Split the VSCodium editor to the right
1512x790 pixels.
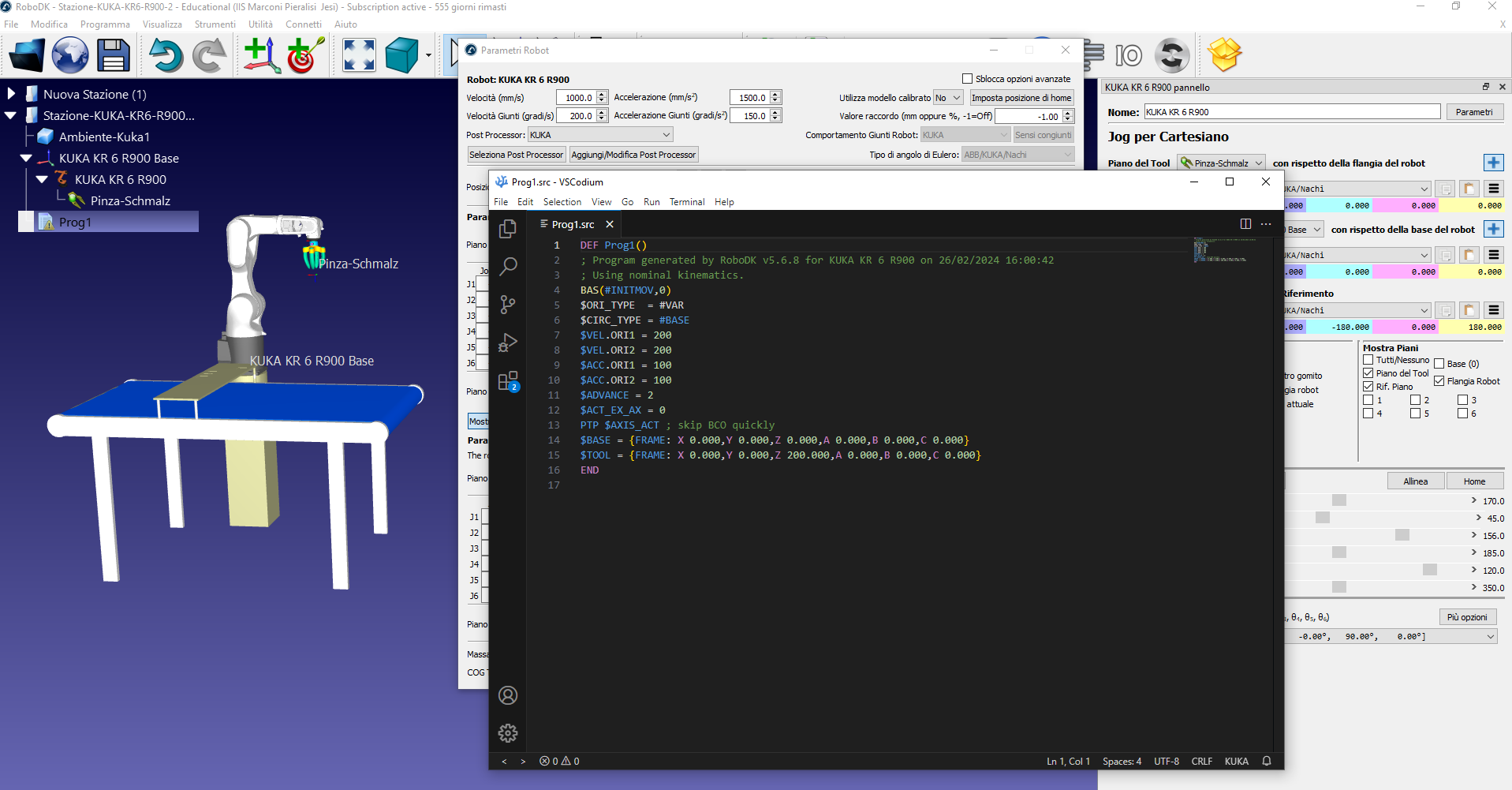pos(1245,224)
